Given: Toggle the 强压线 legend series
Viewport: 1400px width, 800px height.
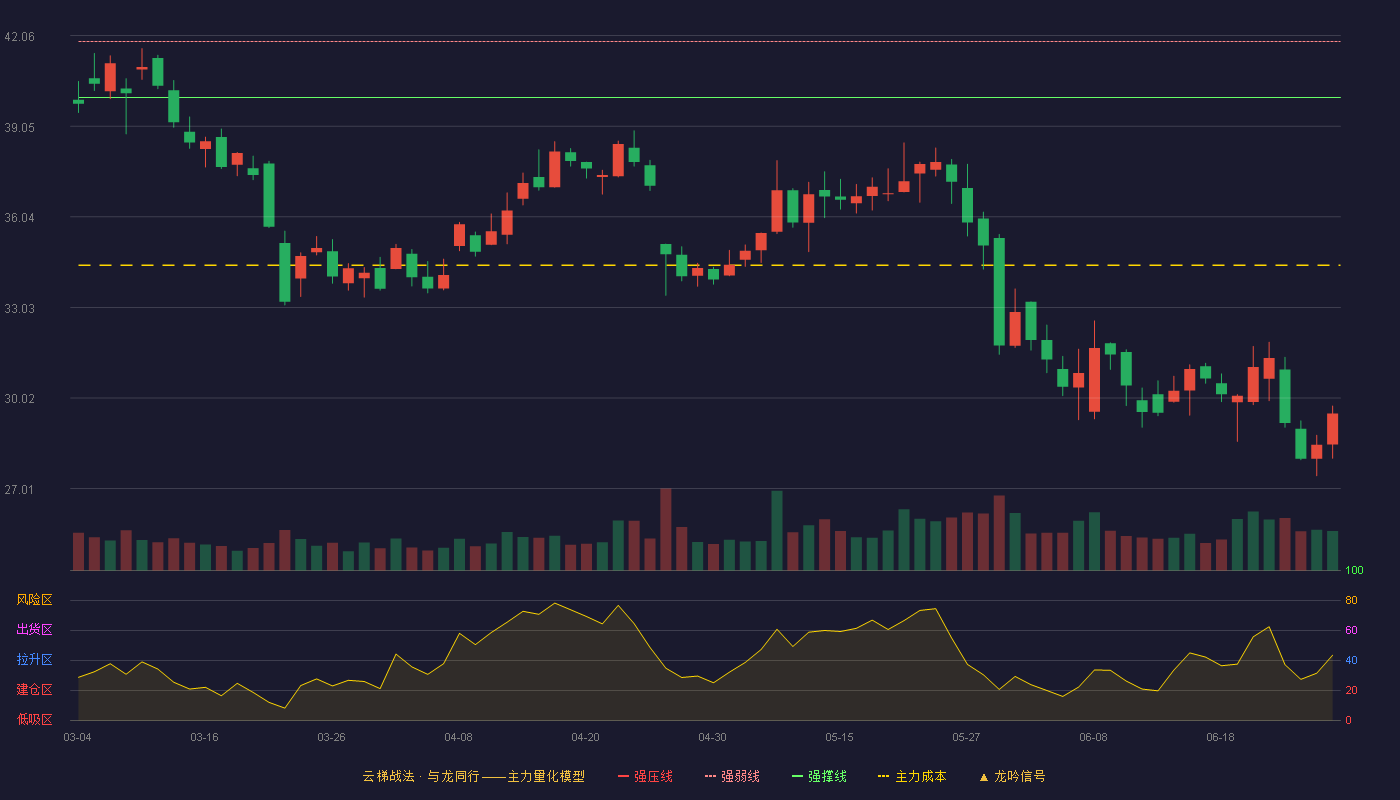Looking at the screenshot, I should [x=645, y=776].
